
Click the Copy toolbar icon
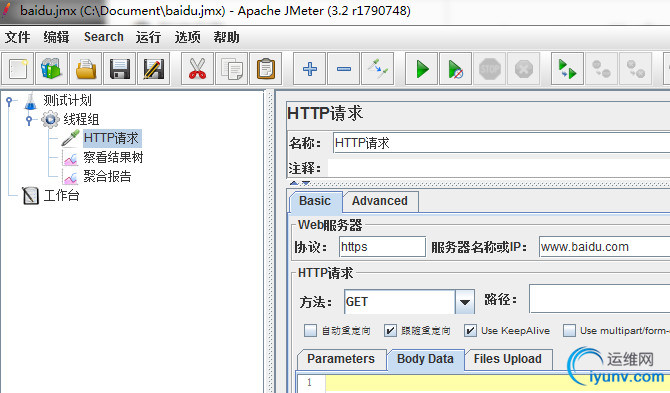pyautogui.click(x=231, y=69)
